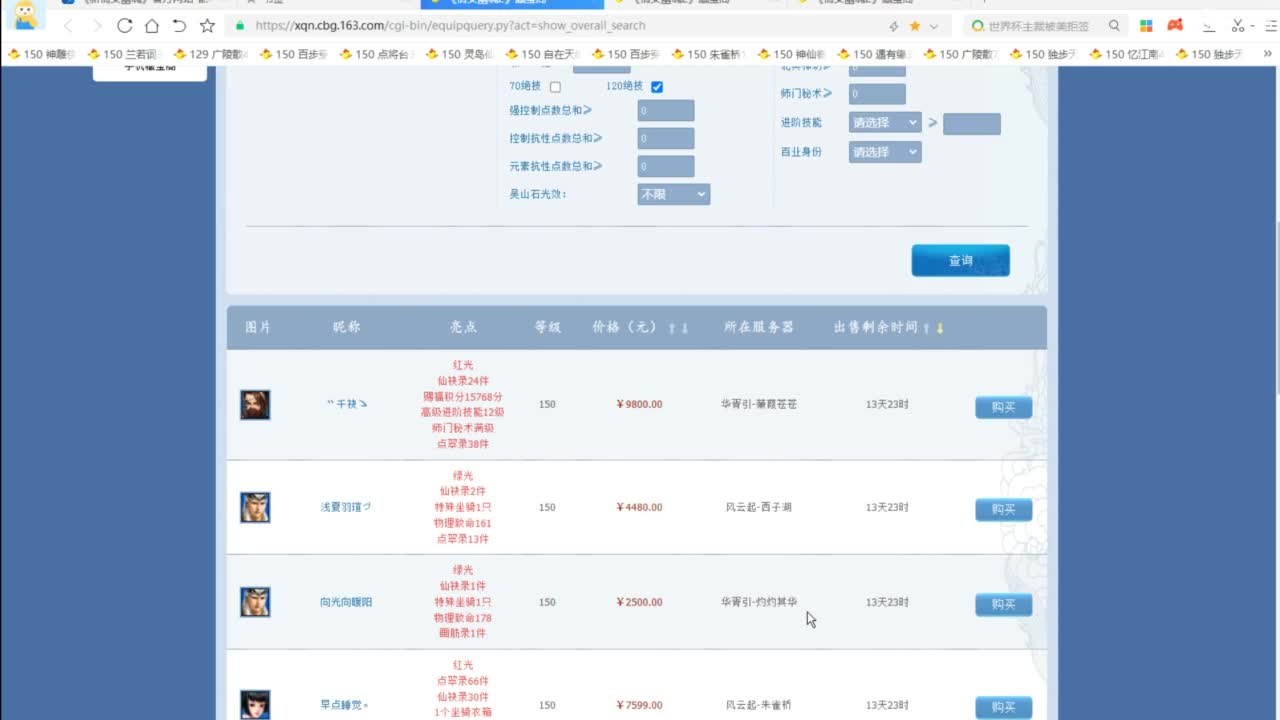
Task: Click the 查询 search button
Action: pyautogui.click(x=960, y=260)
